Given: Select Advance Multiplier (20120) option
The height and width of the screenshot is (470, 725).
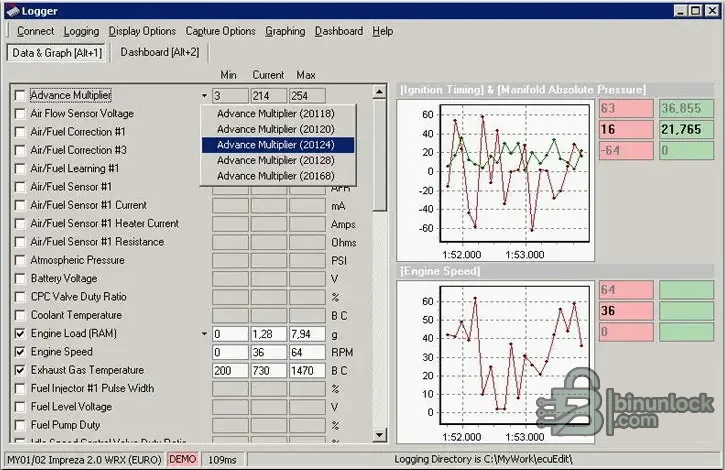Looking at the screenshot, I should click(278, 129).
